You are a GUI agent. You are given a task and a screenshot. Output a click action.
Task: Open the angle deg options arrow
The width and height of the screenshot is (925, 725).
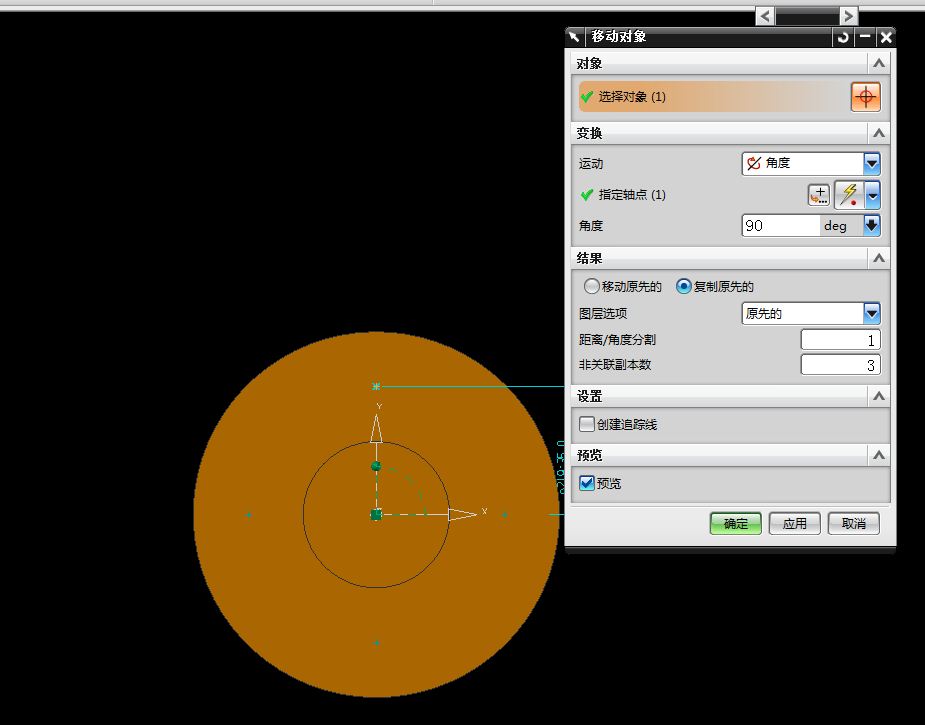872,225
